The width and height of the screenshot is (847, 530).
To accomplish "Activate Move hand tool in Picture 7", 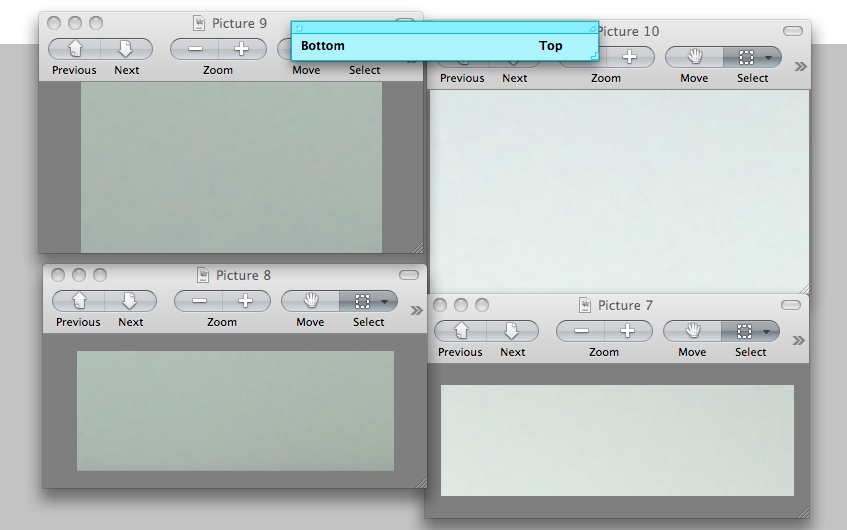I will 693,331.
